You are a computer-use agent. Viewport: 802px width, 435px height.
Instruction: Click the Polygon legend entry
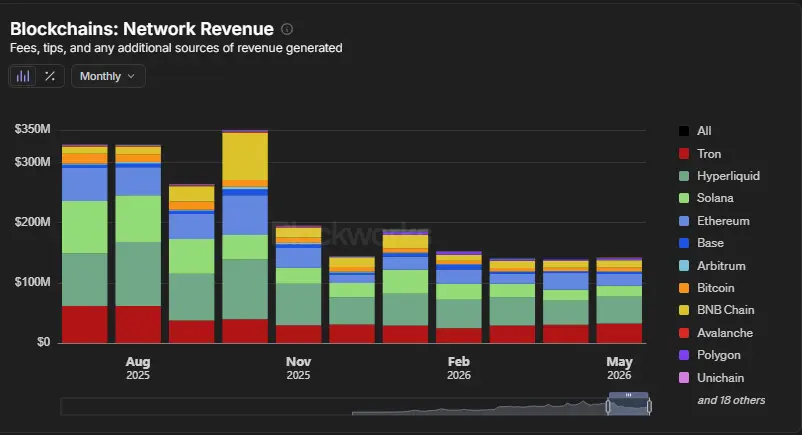coord(709,355)
